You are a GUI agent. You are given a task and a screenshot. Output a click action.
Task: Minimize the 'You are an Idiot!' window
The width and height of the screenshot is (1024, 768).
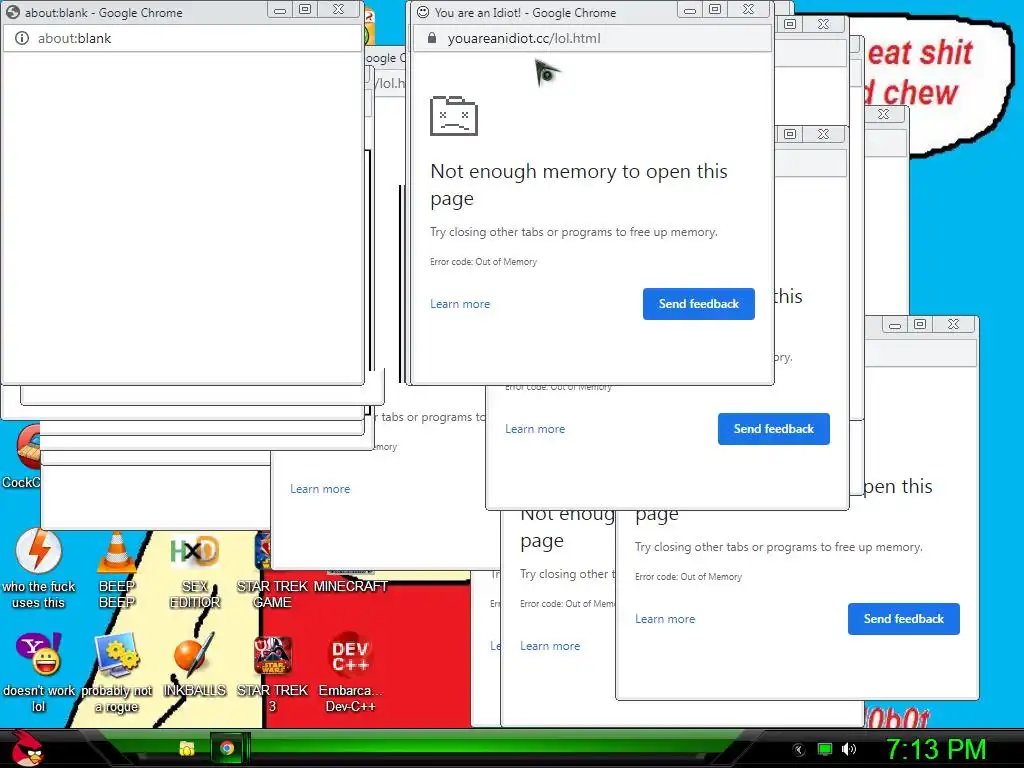(690, 10)
